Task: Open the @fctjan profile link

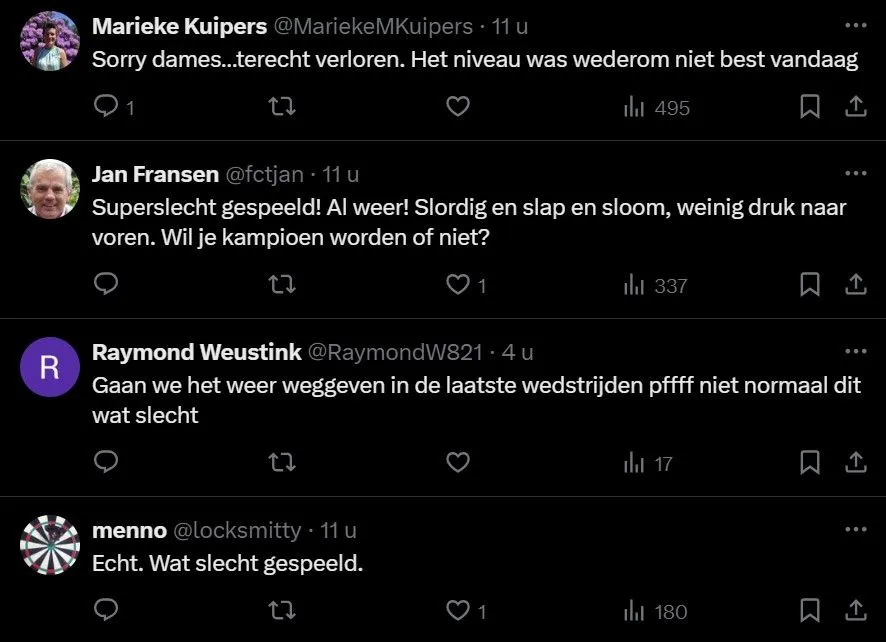Action: point(264,173)
